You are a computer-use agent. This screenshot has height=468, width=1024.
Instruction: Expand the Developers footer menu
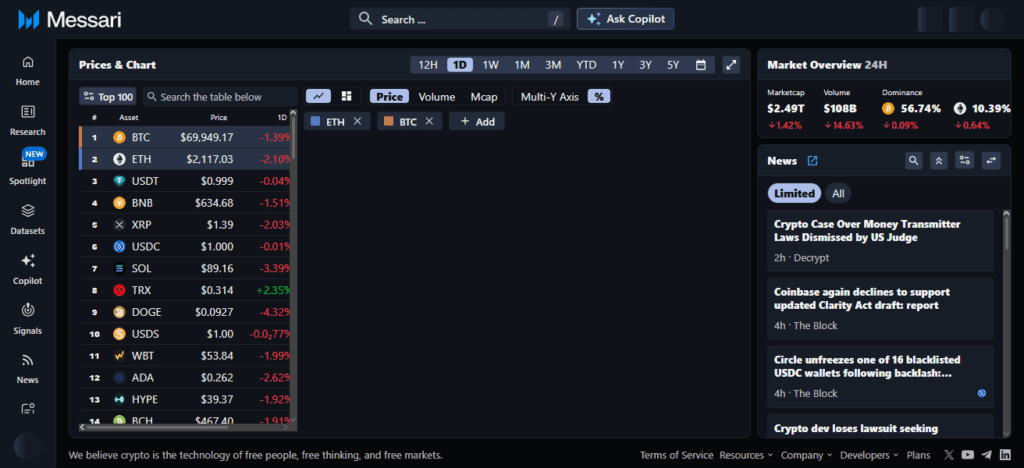click(x=869, y=455)
